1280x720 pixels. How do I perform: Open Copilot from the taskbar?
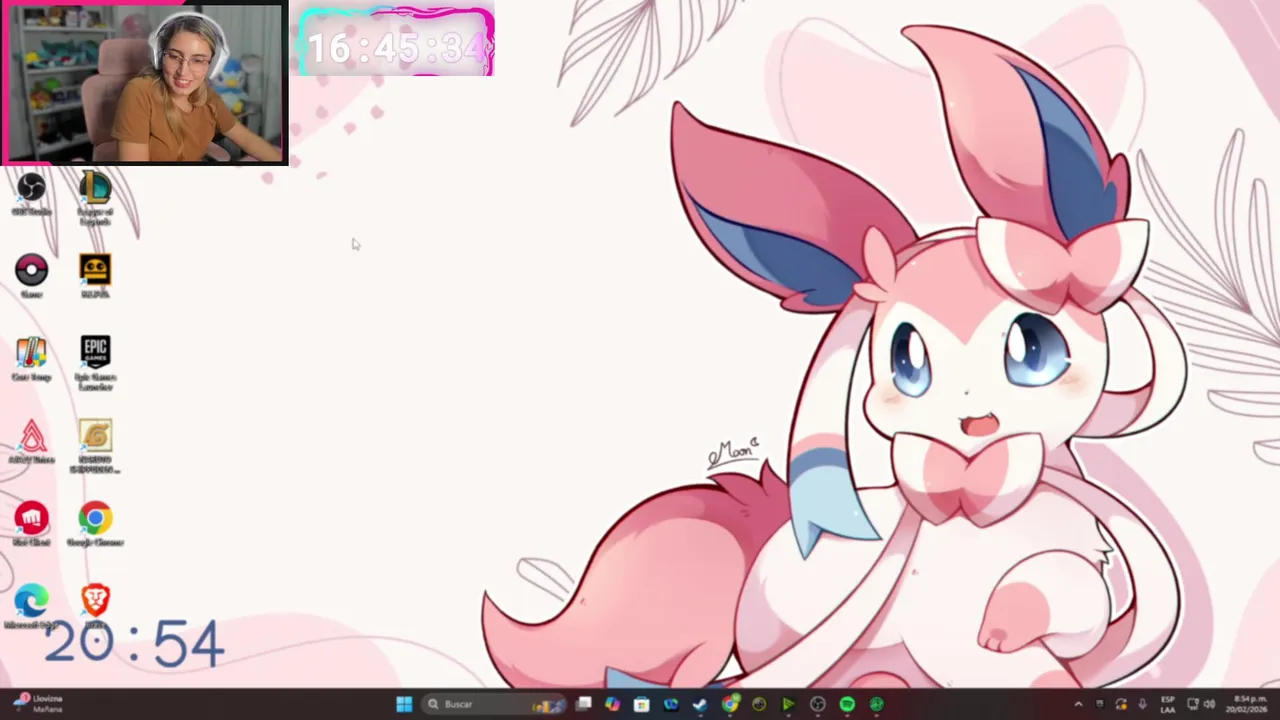pos(612,704)
